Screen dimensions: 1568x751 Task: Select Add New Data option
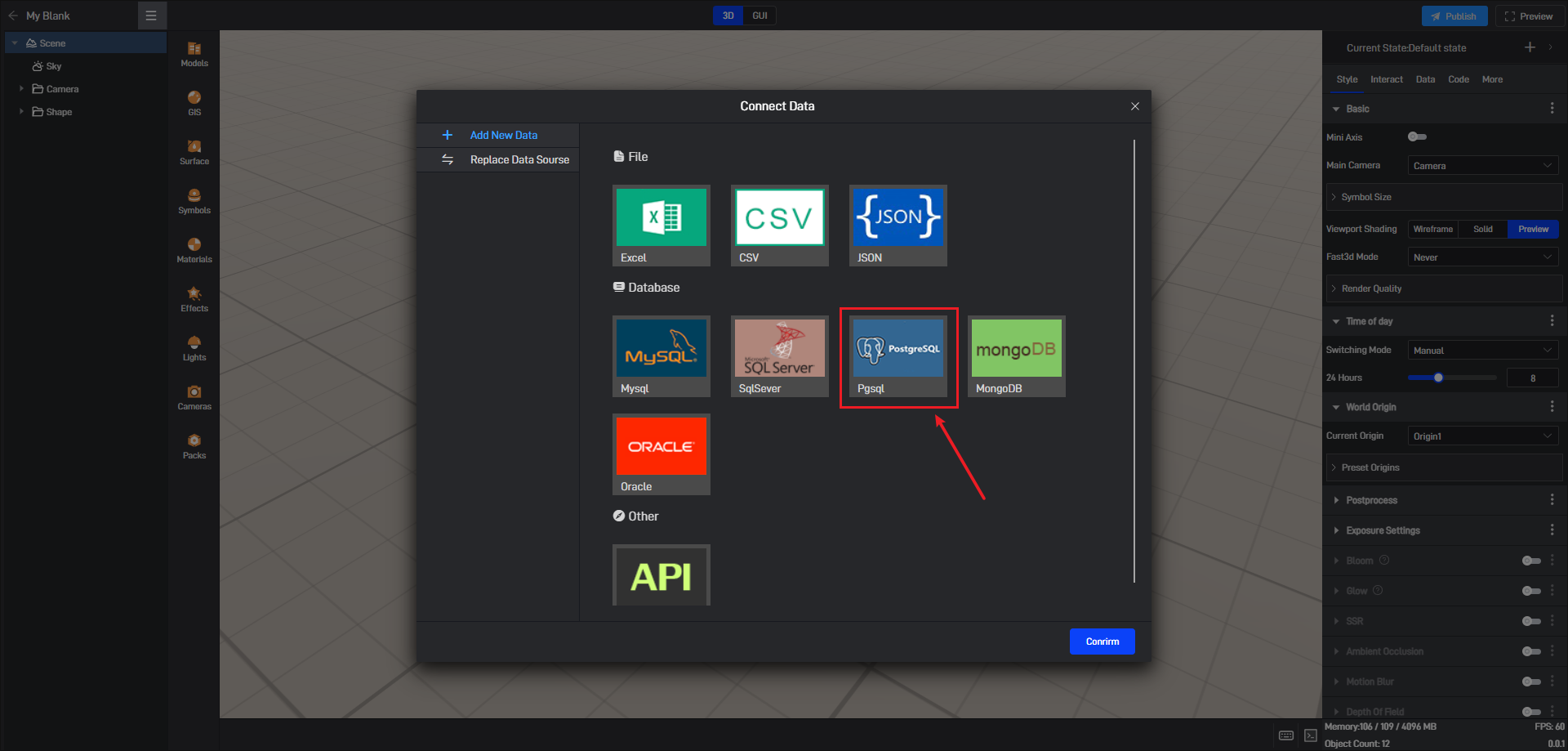(498, 135)
